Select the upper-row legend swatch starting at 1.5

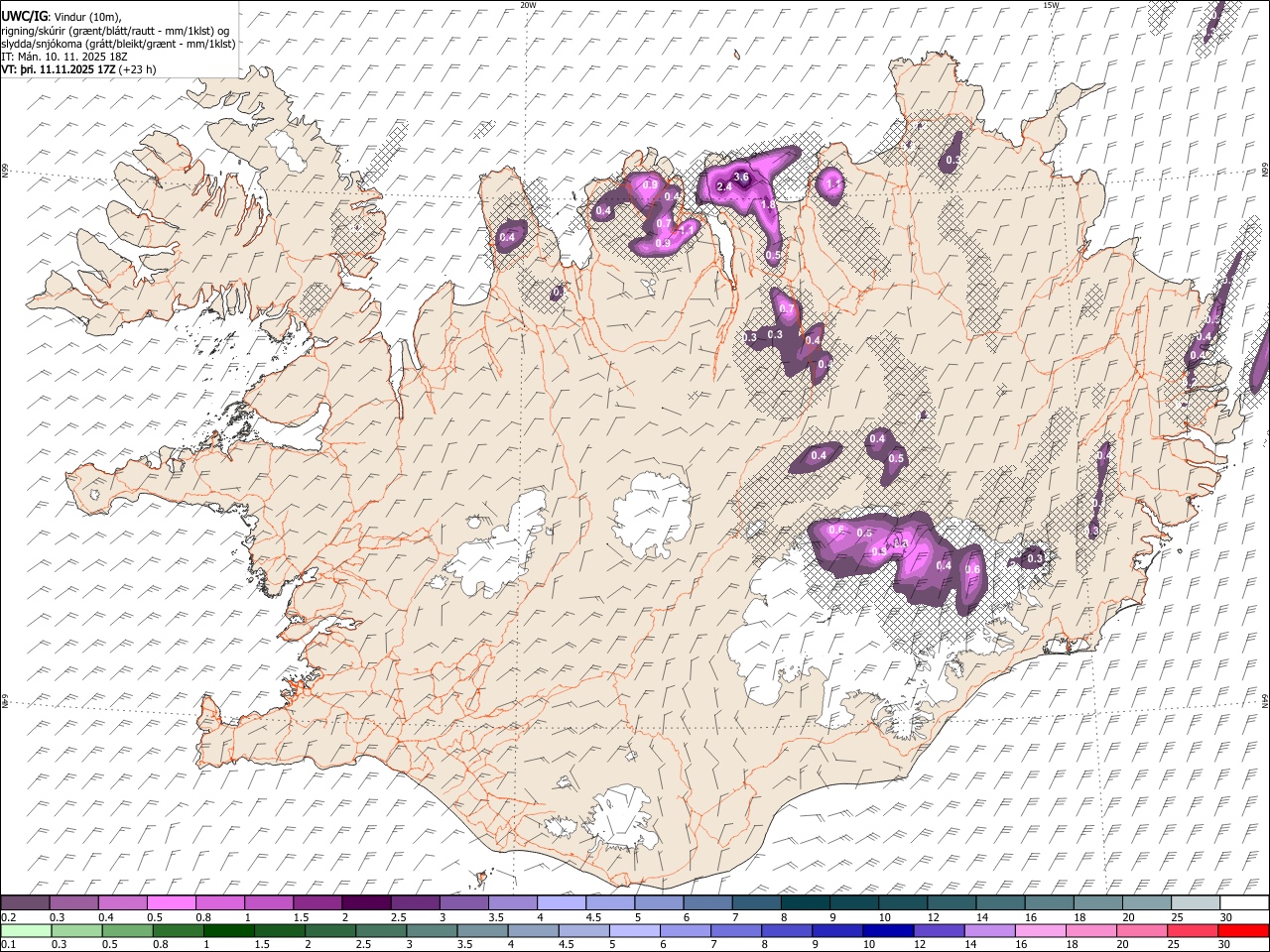(x=317, y=902)
